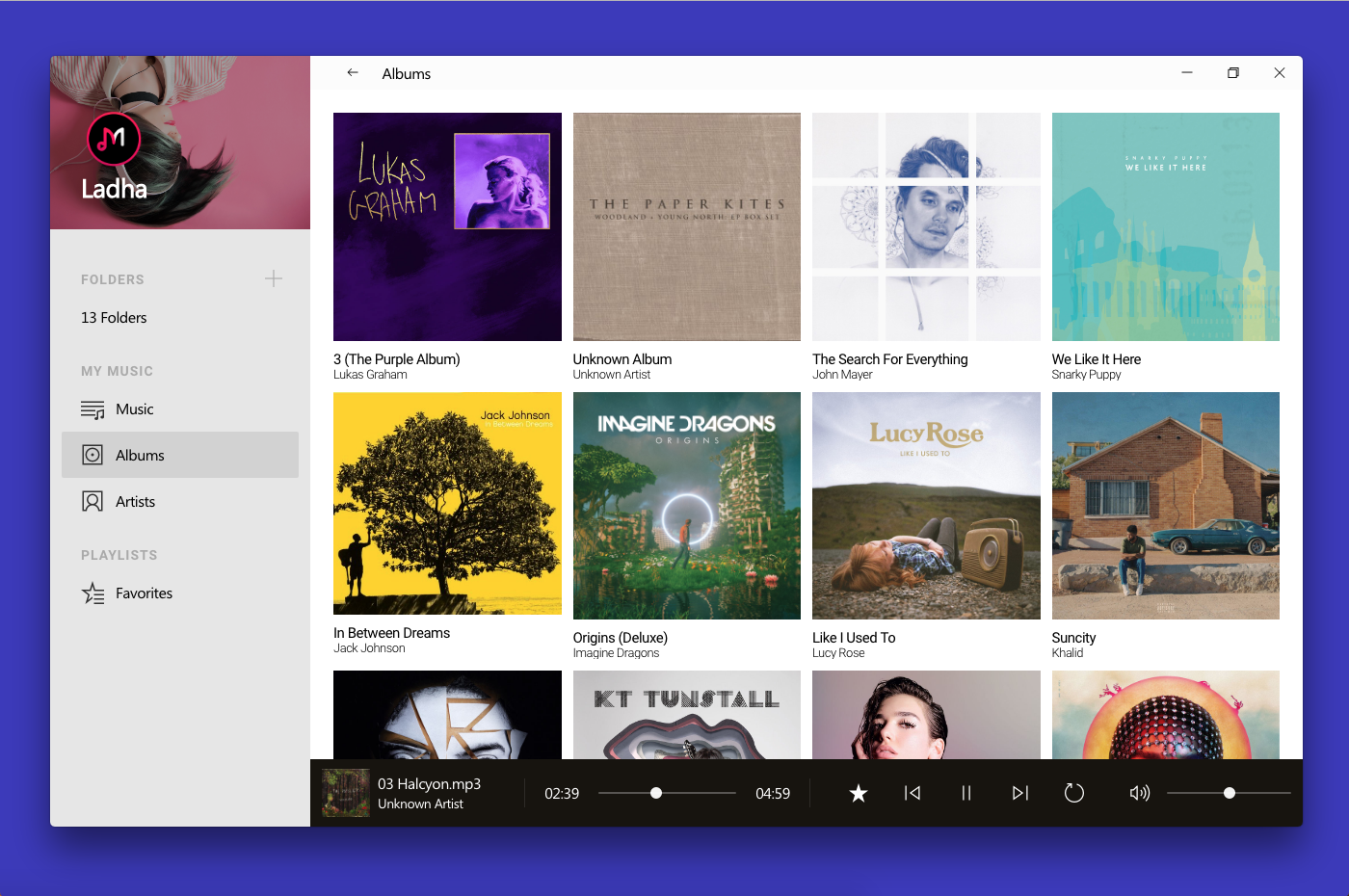Click the 'Jack Johnson' artist name
This screenshot has width=1349, height=896.
pyautogui.click(x=369, y=648)
